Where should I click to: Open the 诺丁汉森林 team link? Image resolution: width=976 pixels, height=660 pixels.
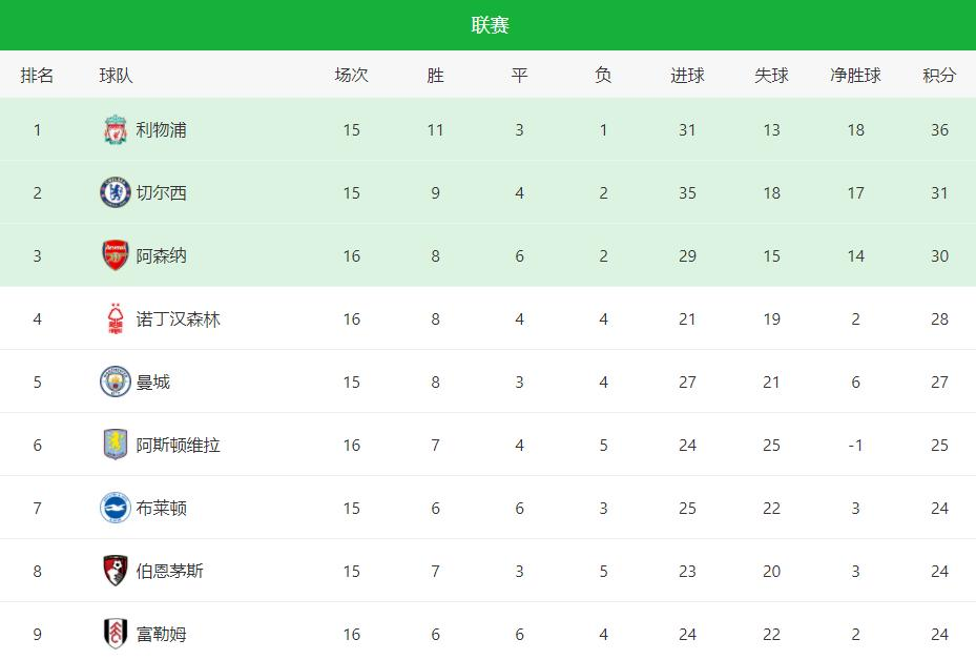click(x=178, y=319)
